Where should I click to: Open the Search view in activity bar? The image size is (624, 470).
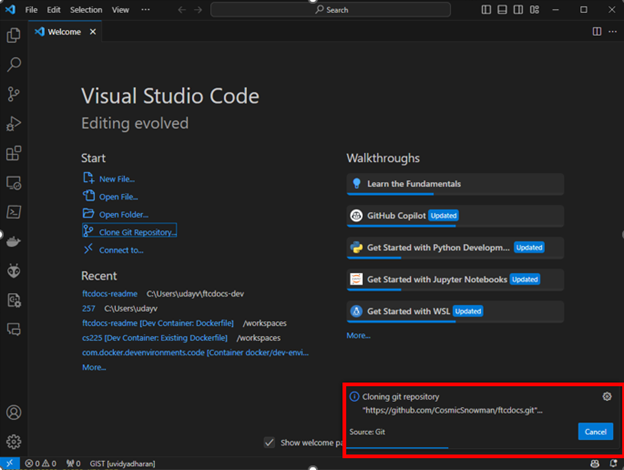(x=14, y=65)
